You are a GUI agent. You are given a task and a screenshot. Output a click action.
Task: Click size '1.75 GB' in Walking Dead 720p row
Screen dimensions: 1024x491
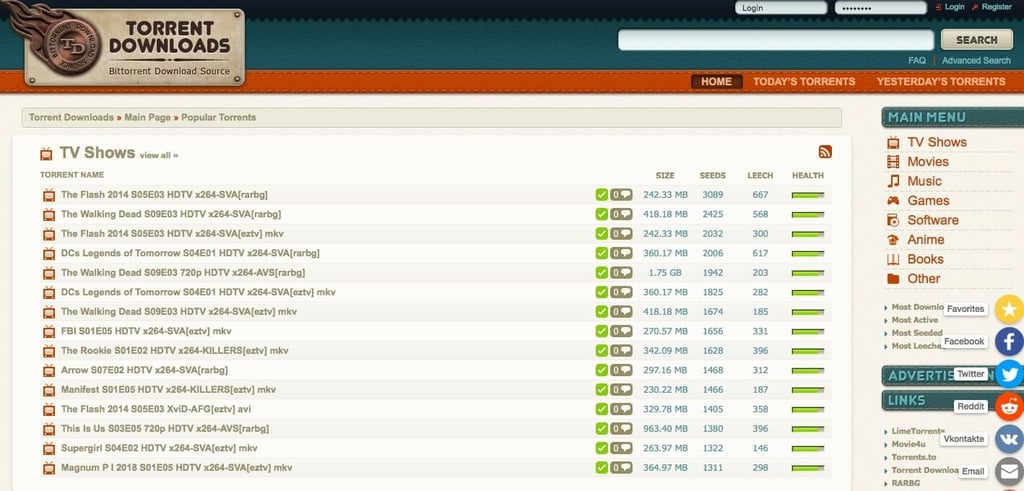665,273
